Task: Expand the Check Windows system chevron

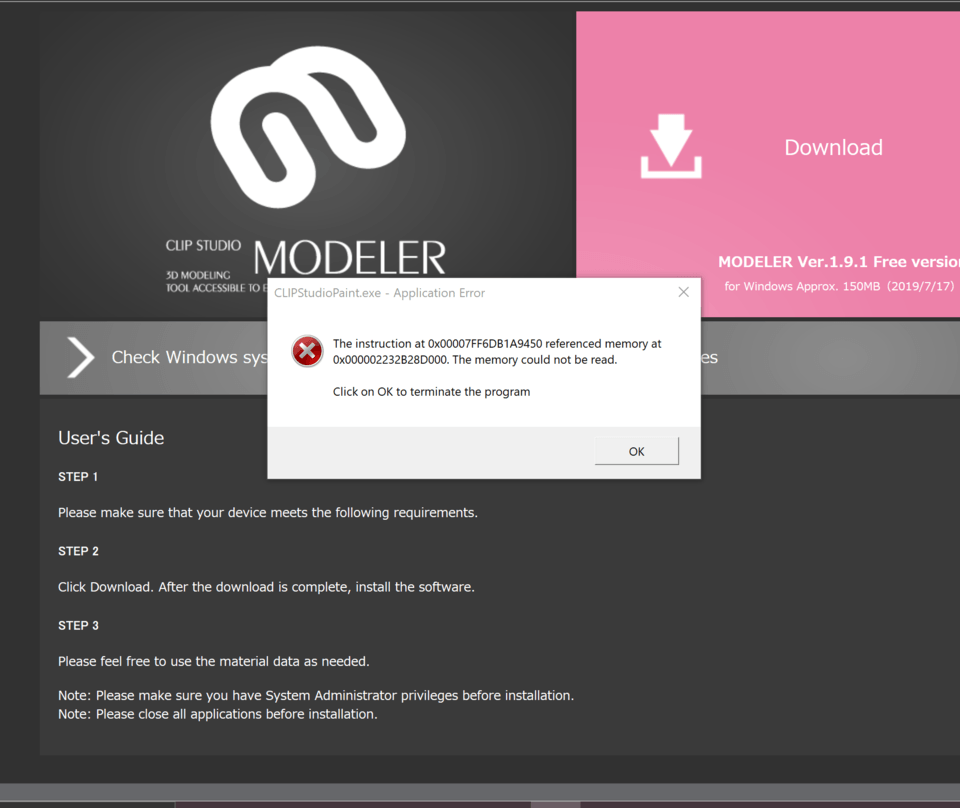Action: 81,357
